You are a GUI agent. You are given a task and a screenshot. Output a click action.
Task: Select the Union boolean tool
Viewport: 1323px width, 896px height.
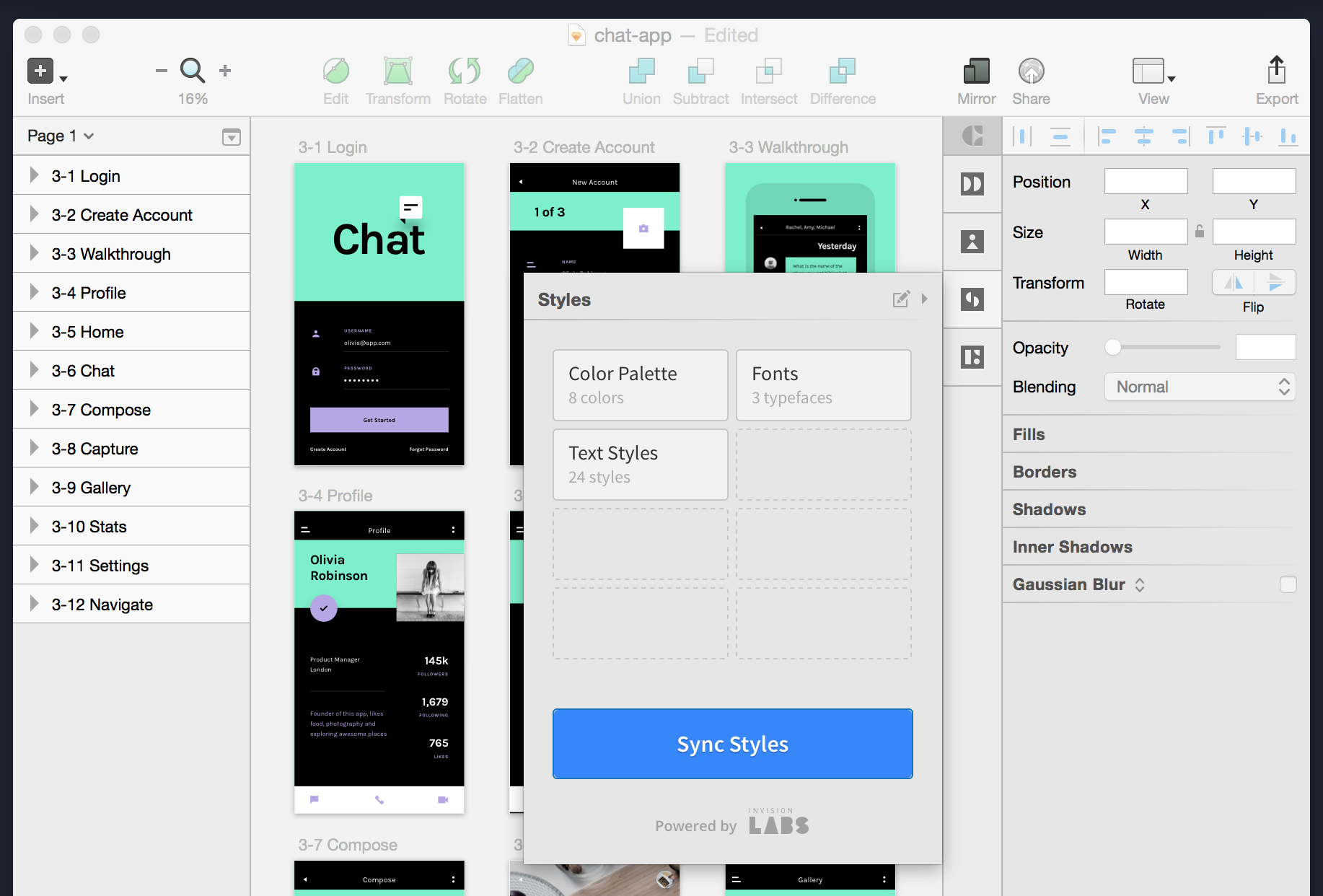point(641,71)
